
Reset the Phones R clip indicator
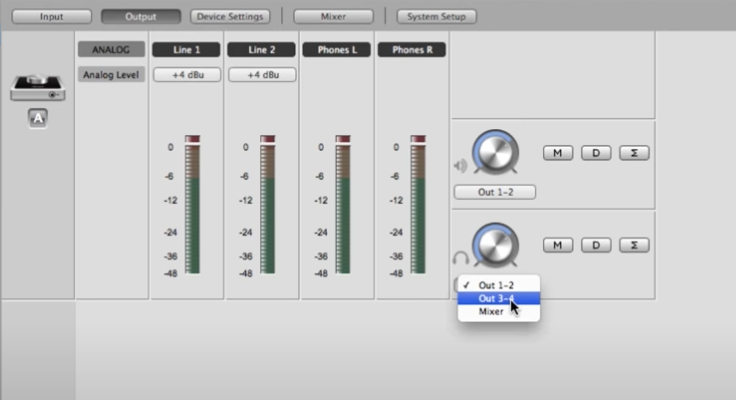[x=418, y=139]
